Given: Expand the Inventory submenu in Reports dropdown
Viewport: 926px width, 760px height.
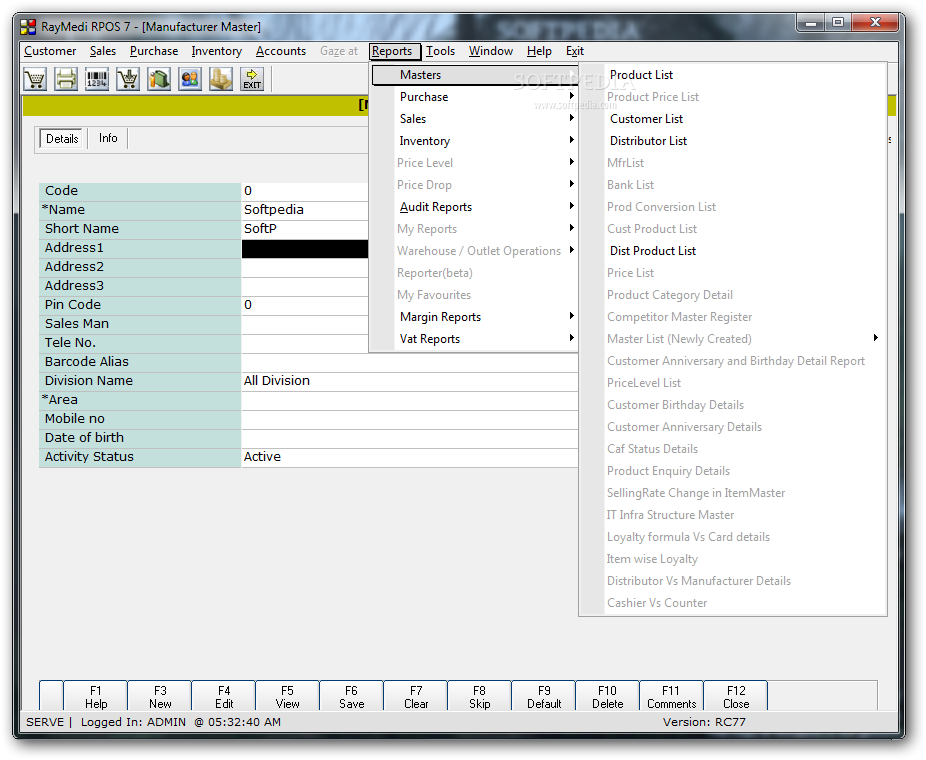Looking at the screenshot, I should tap(474, 141).
